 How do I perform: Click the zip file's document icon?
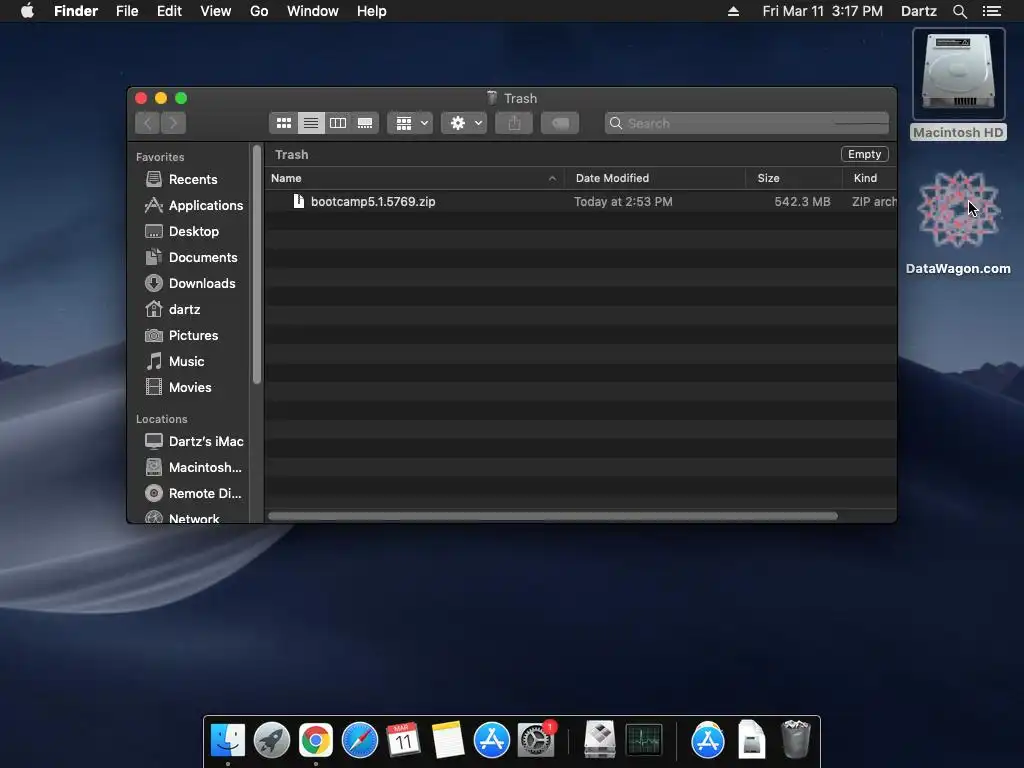tap(298, 201)
